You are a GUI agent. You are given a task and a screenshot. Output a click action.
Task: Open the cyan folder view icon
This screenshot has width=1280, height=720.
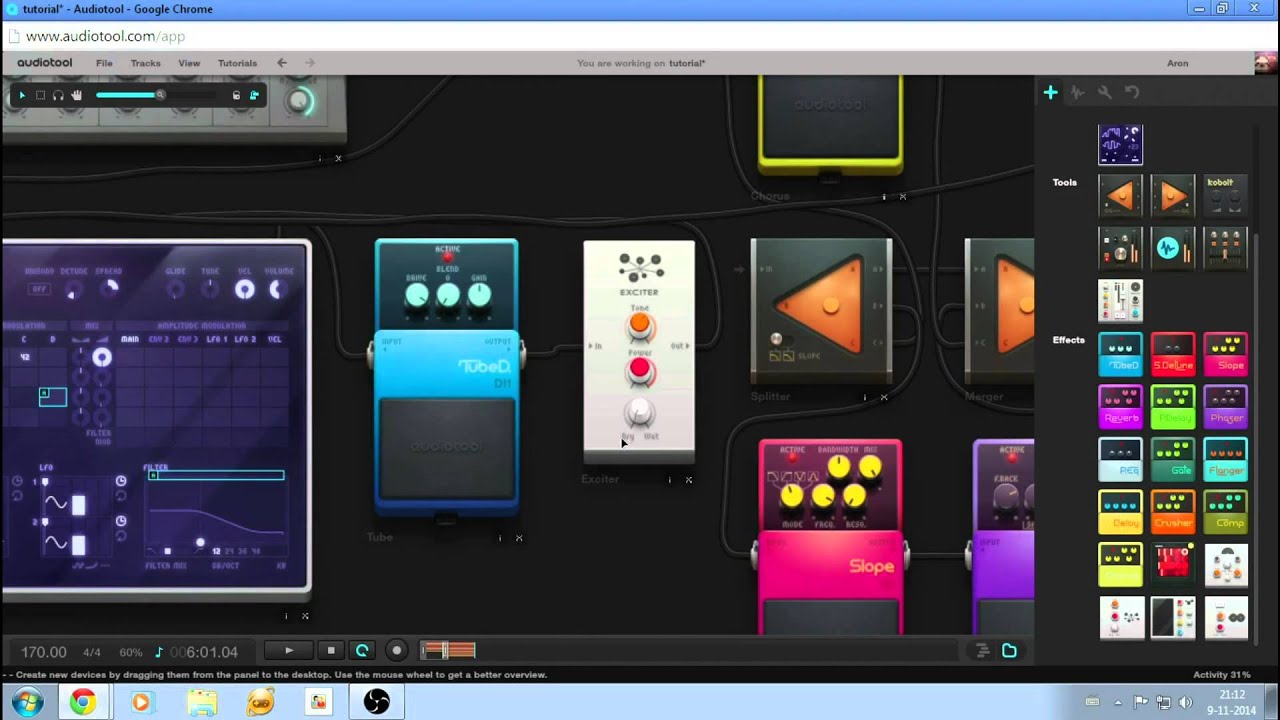(x=1010, y=651)
